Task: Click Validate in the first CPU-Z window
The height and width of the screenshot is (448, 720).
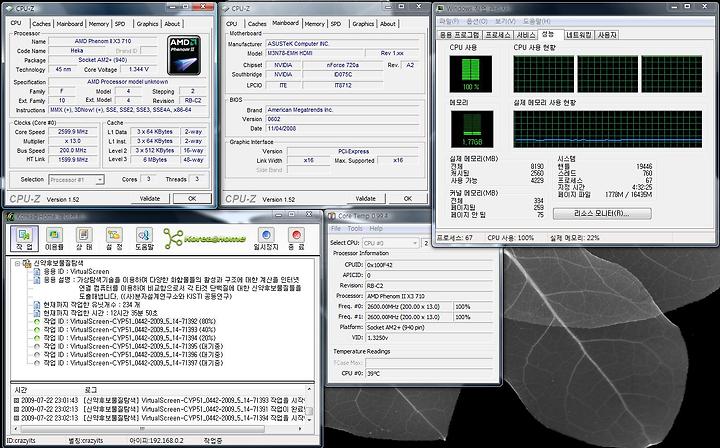Action: 150,199
